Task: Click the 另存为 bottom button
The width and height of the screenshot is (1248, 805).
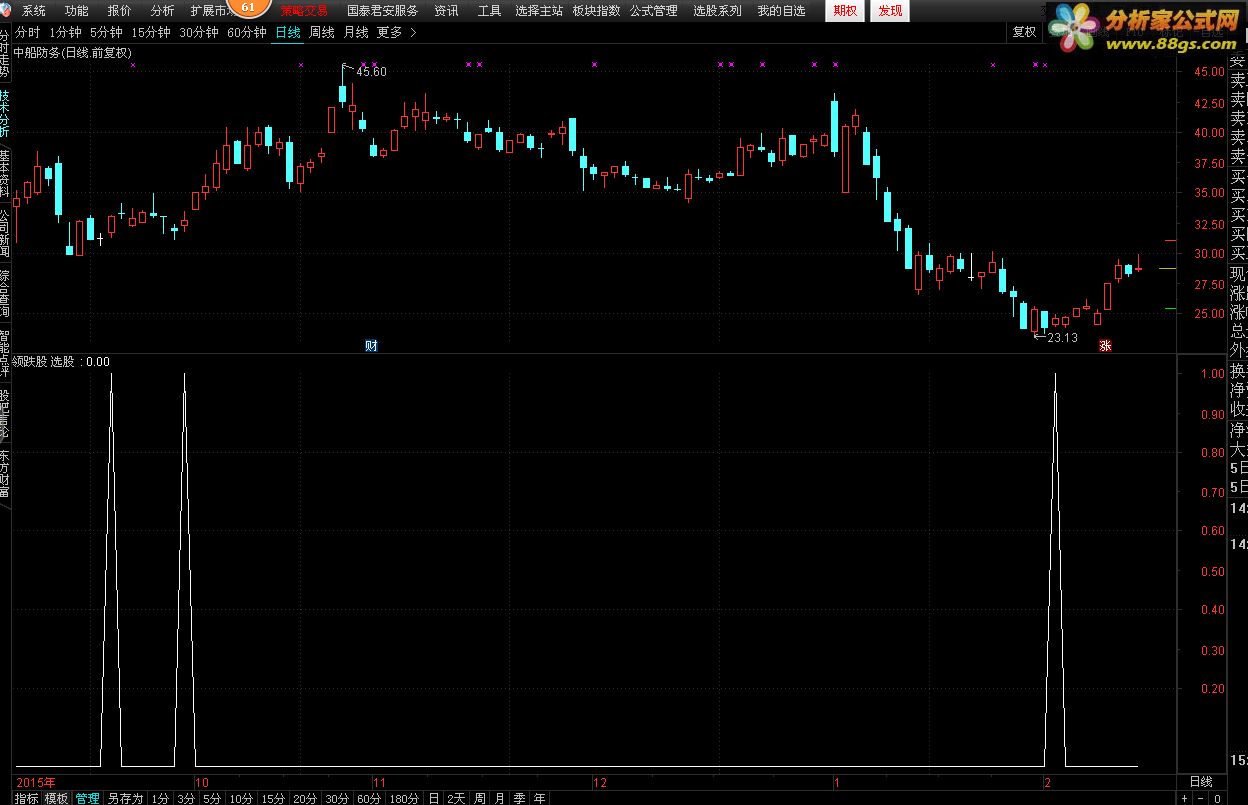Action: [x=126, y=798]
